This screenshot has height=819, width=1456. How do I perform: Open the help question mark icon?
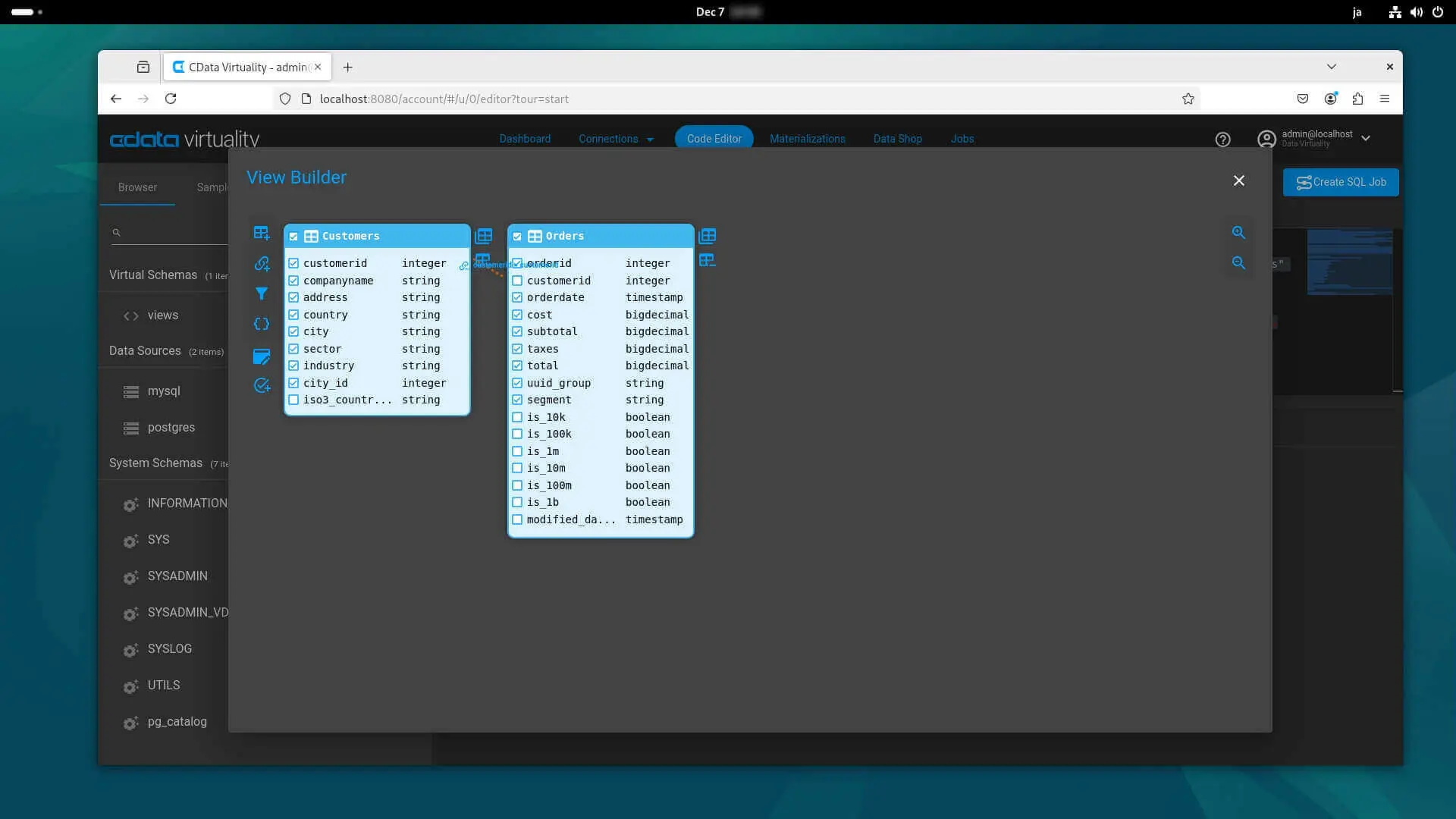[1222, 140]
